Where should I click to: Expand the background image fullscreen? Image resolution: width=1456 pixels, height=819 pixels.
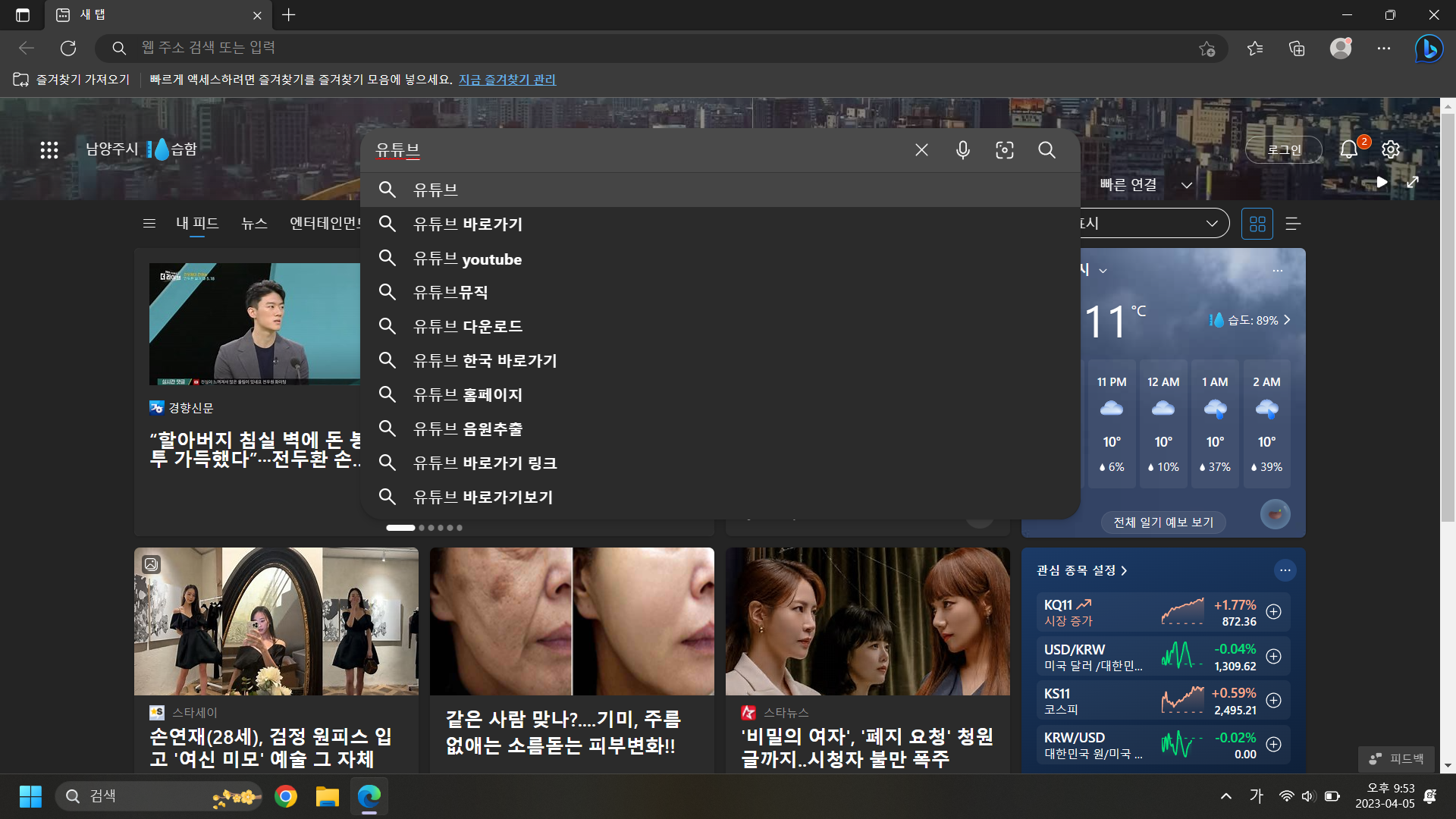click(x=1413, y=182)
